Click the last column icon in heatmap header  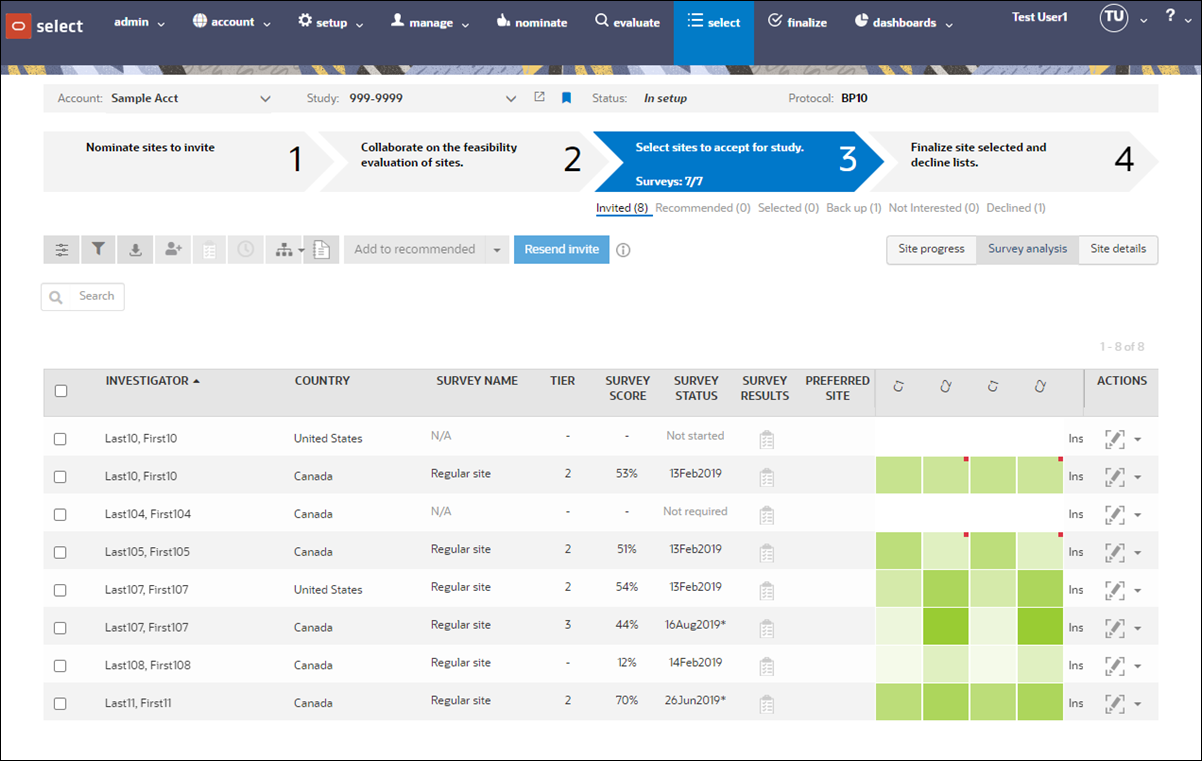1040,386
